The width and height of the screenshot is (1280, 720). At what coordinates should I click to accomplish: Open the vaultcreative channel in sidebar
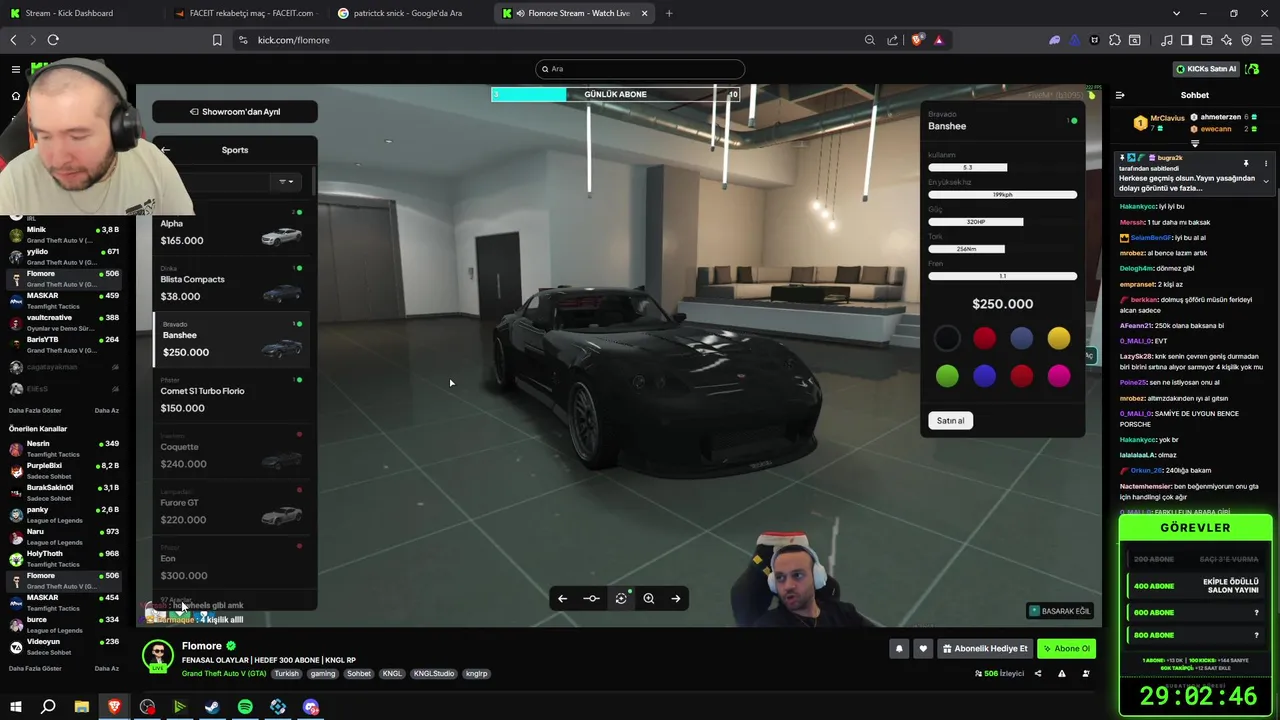[x=63, y=322]
